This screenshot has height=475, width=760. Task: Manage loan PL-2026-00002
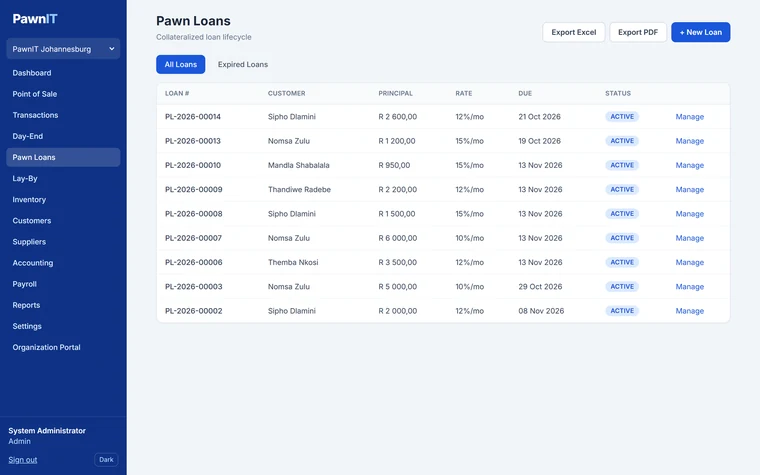tap(690, 311)
